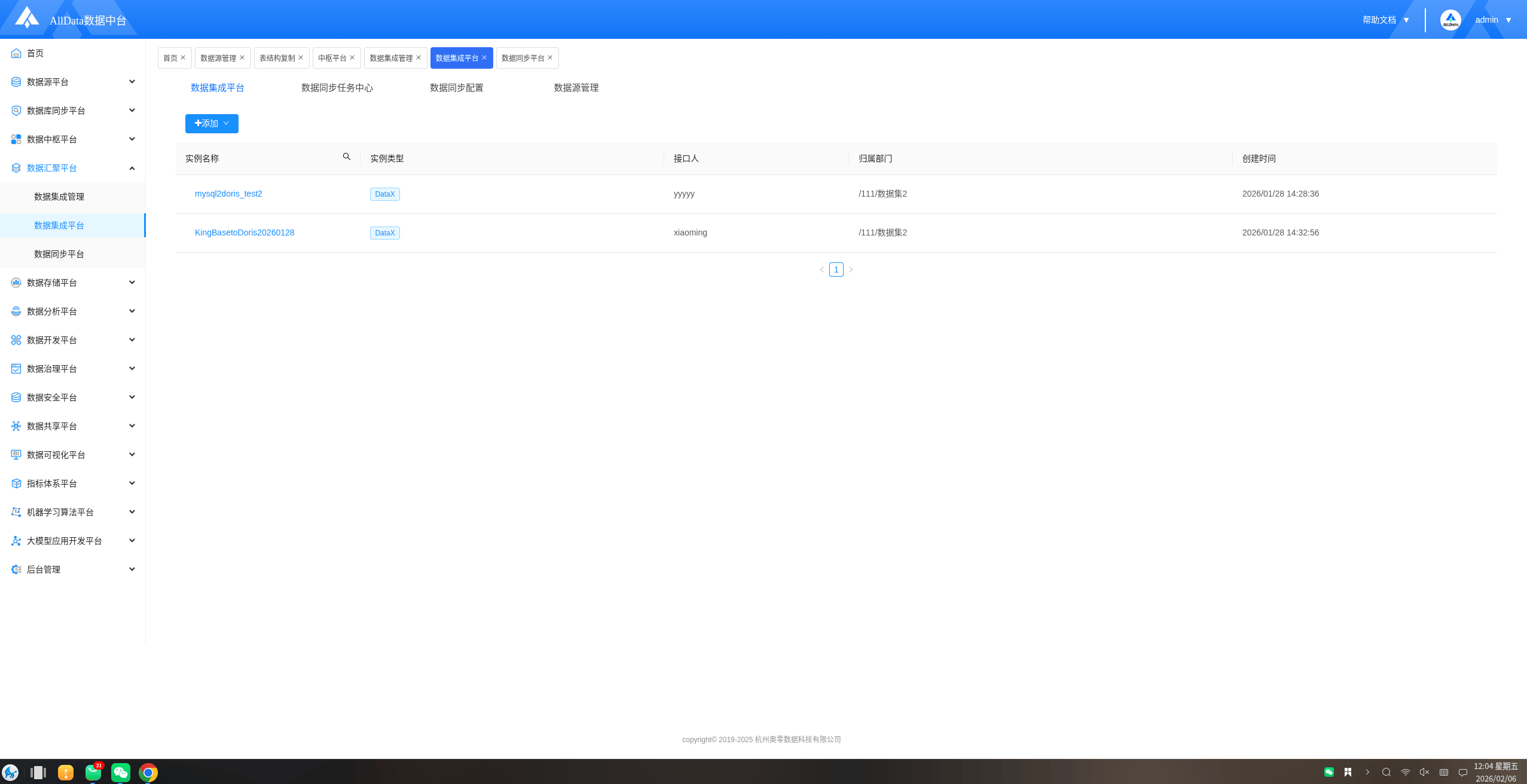Click the 后台管理 gear icon
Image resolution: width=1527 pixels, height=784 pixels.
pos(16,569)
